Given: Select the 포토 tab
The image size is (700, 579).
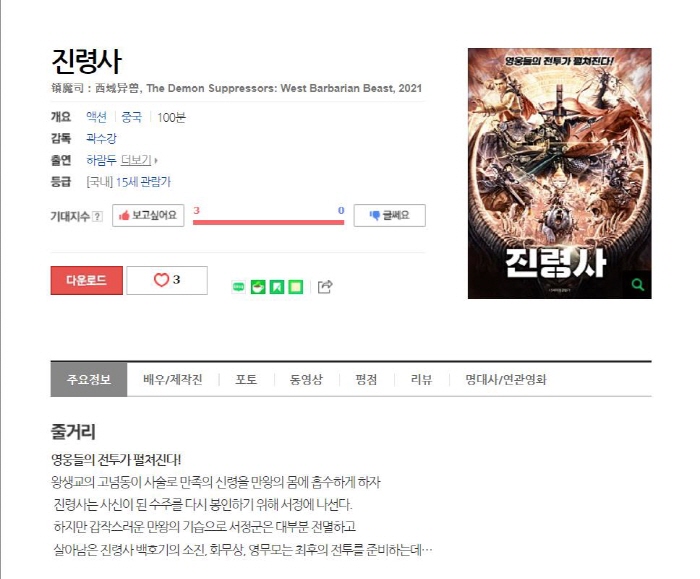Looking at the screenshot, I should pyautogui.click(x=246, y=379).
